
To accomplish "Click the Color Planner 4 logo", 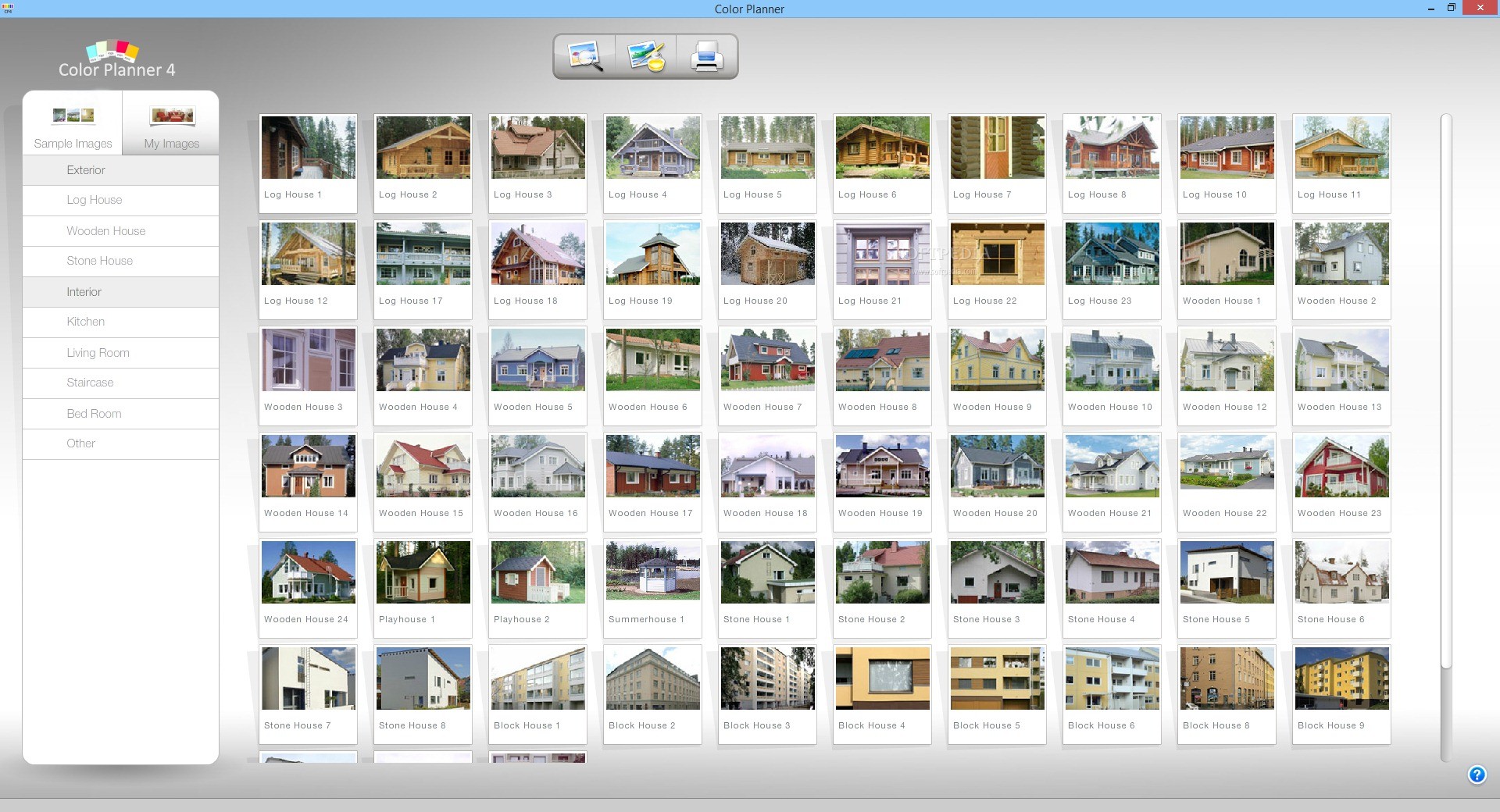I will point(116,59).
